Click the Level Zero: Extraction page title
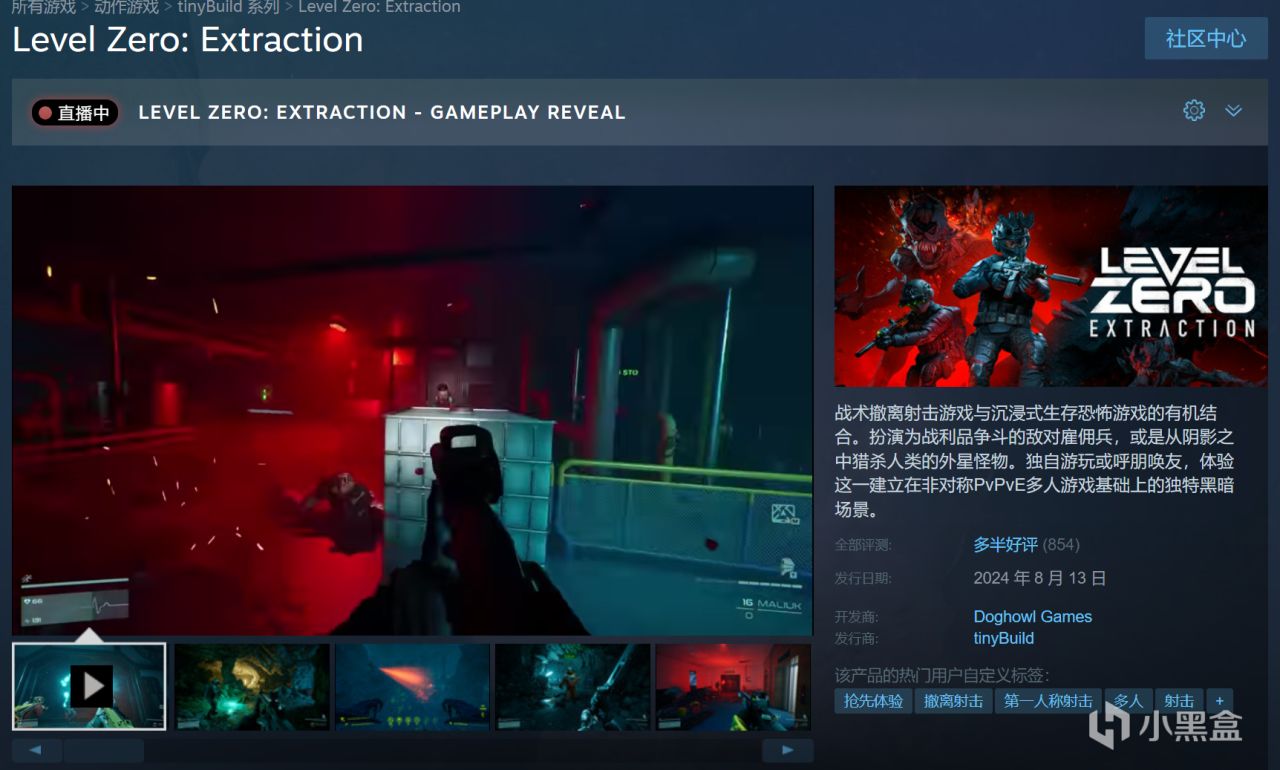 [x=188, y=40]
